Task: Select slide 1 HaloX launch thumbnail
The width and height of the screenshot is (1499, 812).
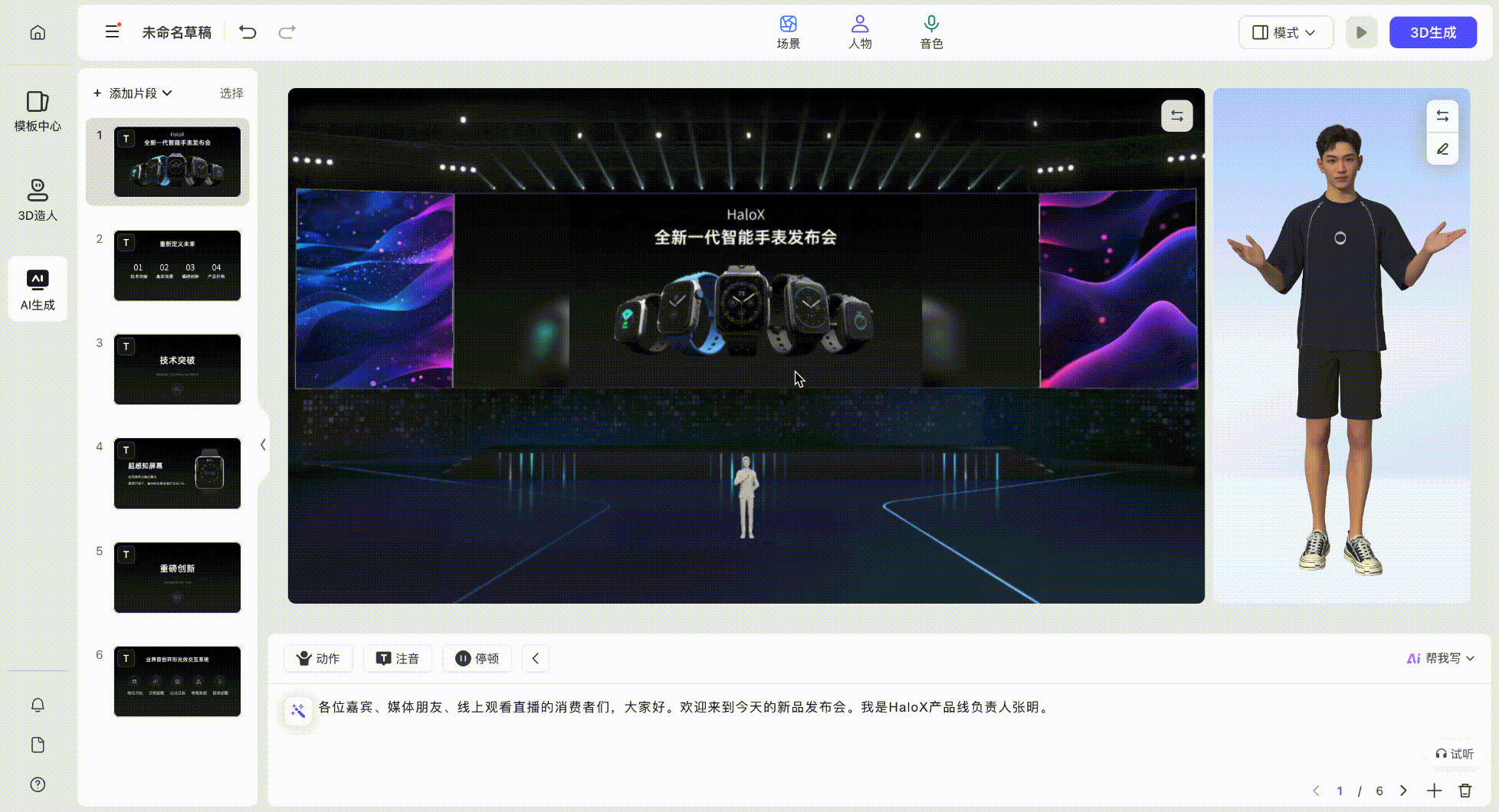Action: (177, 162)
